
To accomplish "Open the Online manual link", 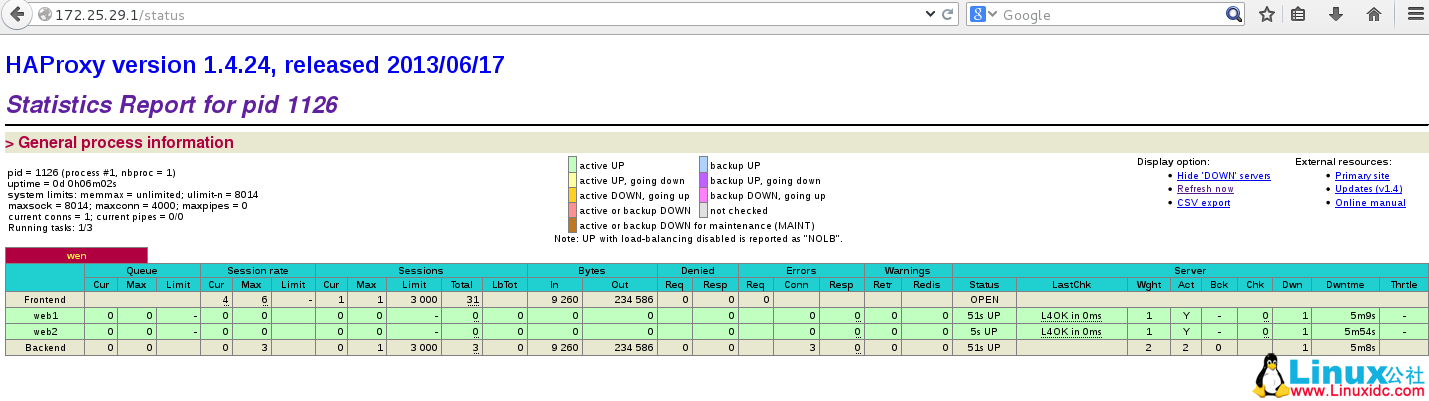I will [1370, 203].
